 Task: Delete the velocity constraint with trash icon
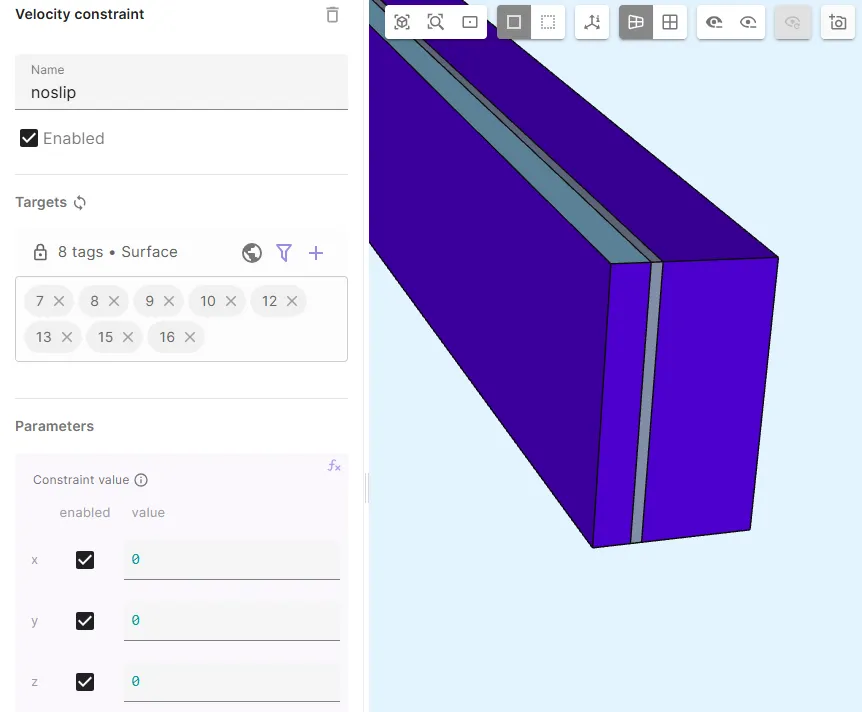(332, 15)
